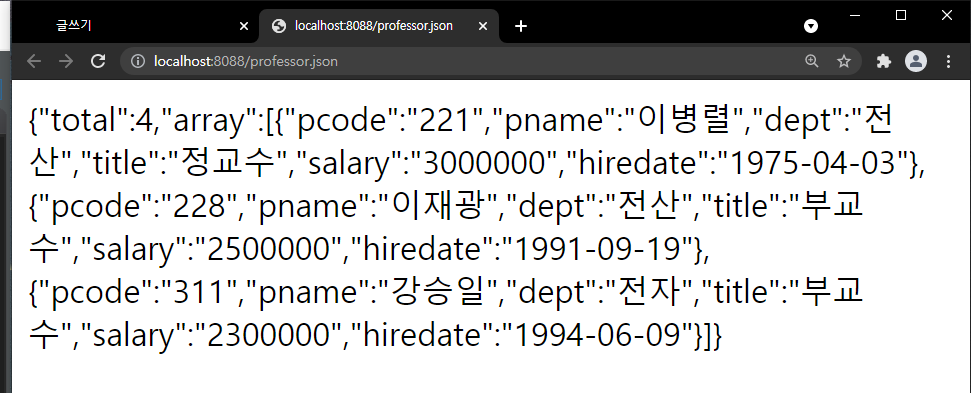Click the pcode value 228
Viewport: 971px width, 393px height.
point(199,206)
